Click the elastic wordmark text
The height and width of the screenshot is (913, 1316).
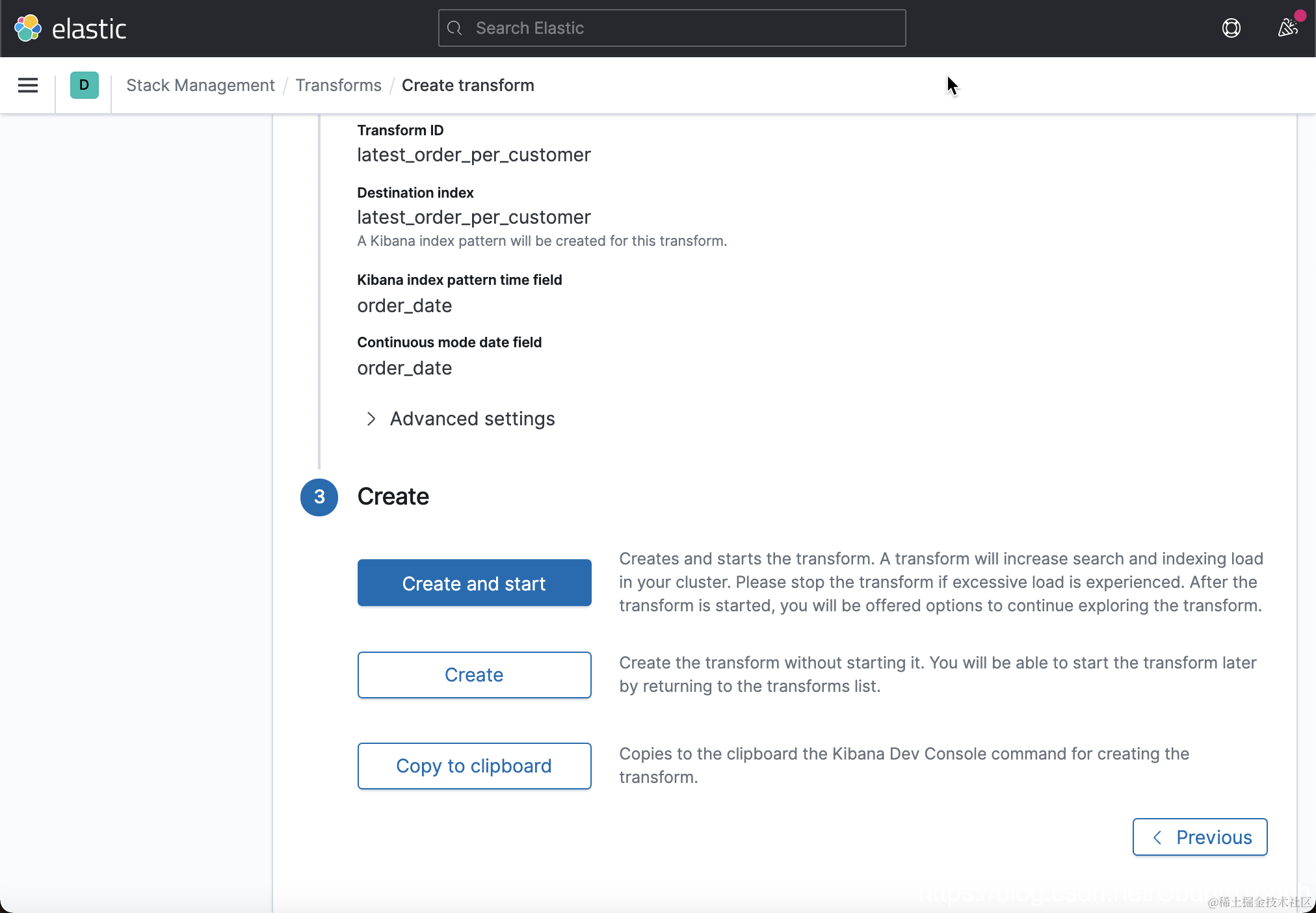[89, 29]
